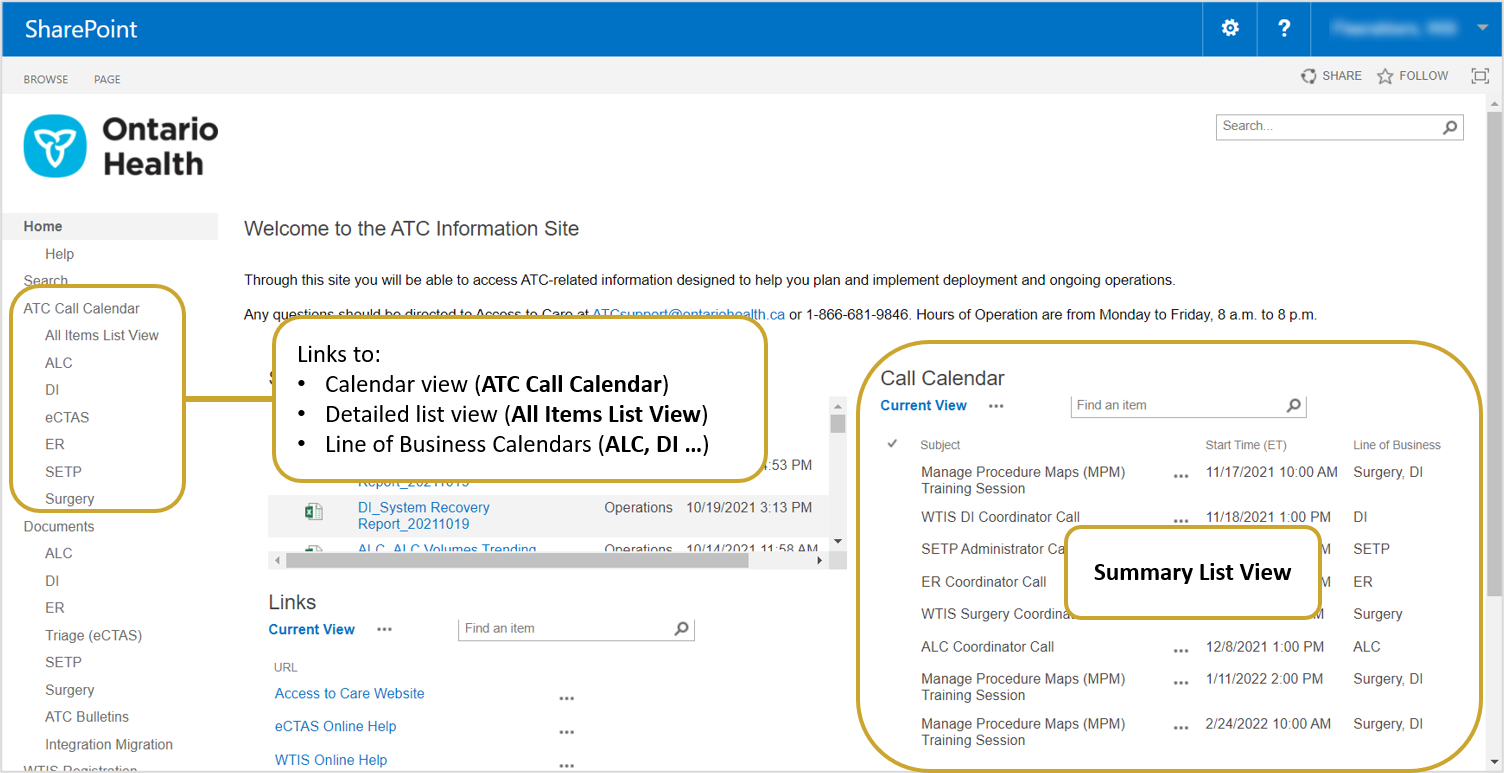1504x773 pixels.
Task: Click the Share icon button
Action: pyautogui.click(x=1331, y=76)
